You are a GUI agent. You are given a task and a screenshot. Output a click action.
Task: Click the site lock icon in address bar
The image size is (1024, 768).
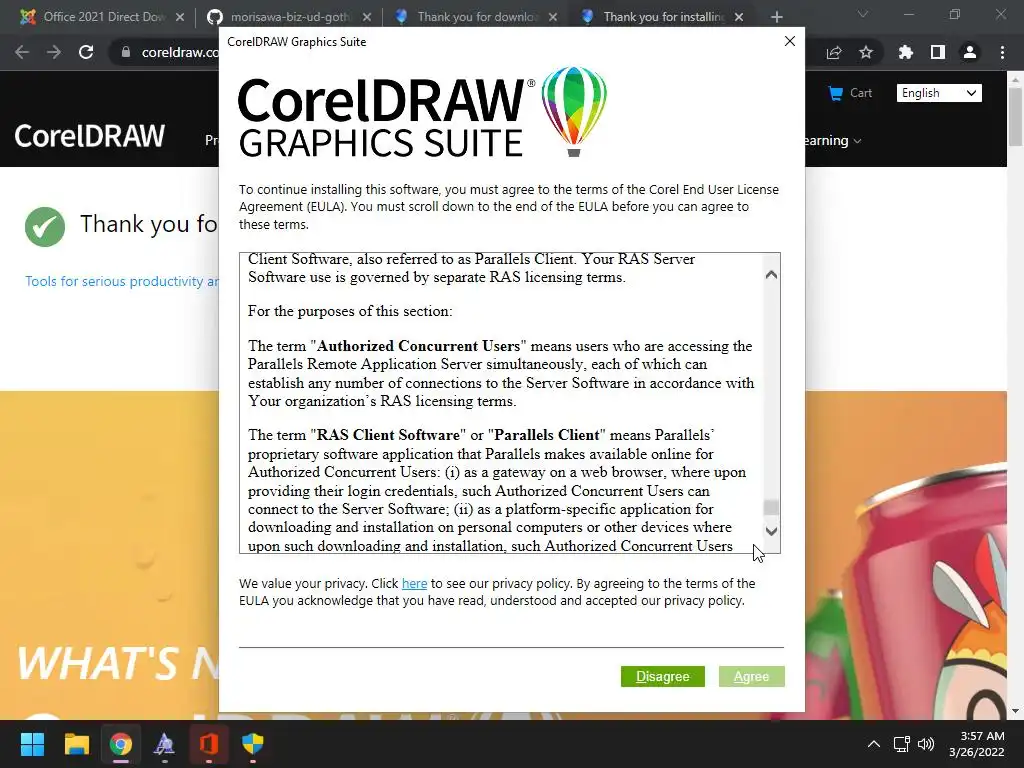tap(126, 52)
